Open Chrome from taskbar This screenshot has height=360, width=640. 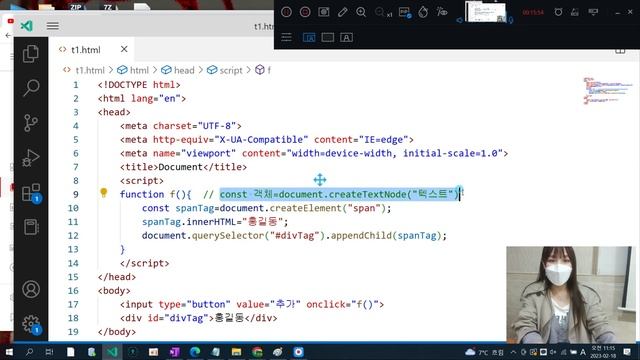[x=257, y=352]
